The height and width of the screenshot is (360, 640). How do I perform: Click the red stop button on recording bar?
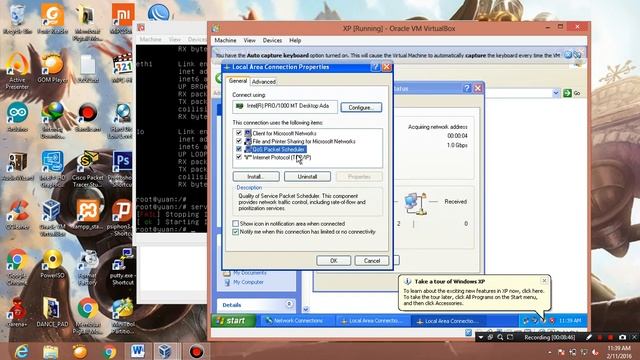(x=610, y=338)
